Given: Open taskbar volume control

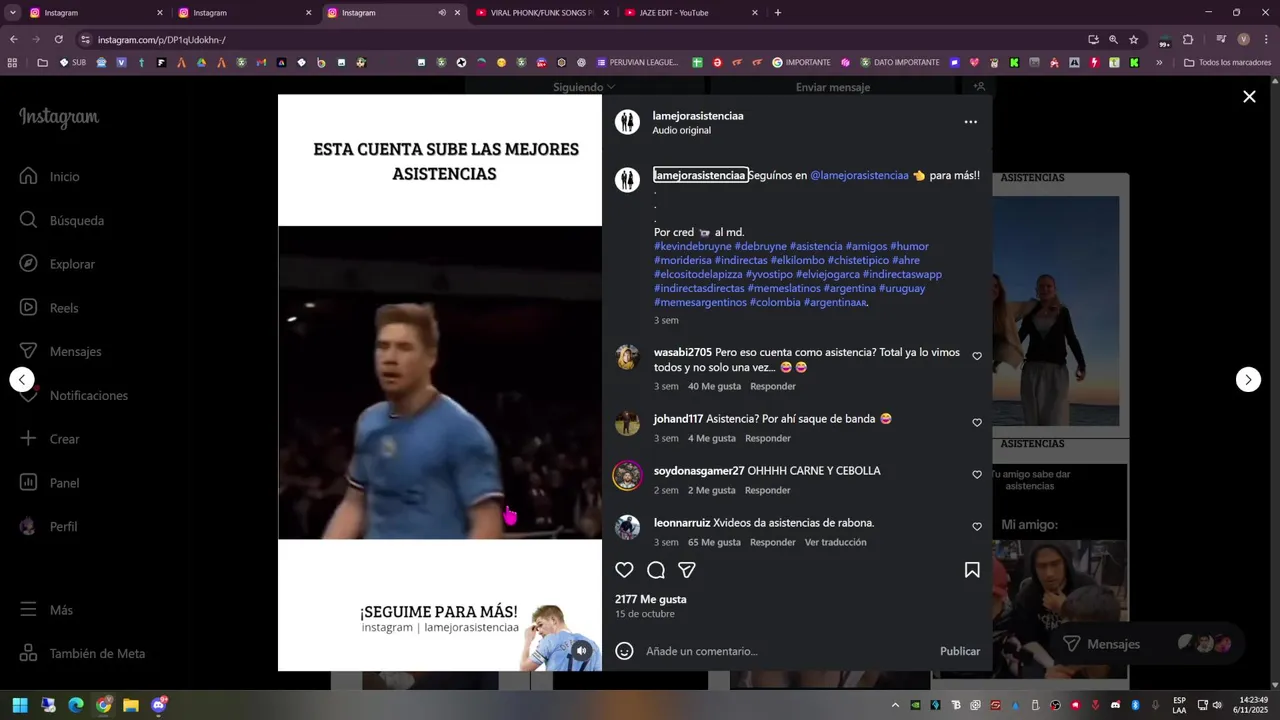Looking at the screenshot, I should (1217, 705).
